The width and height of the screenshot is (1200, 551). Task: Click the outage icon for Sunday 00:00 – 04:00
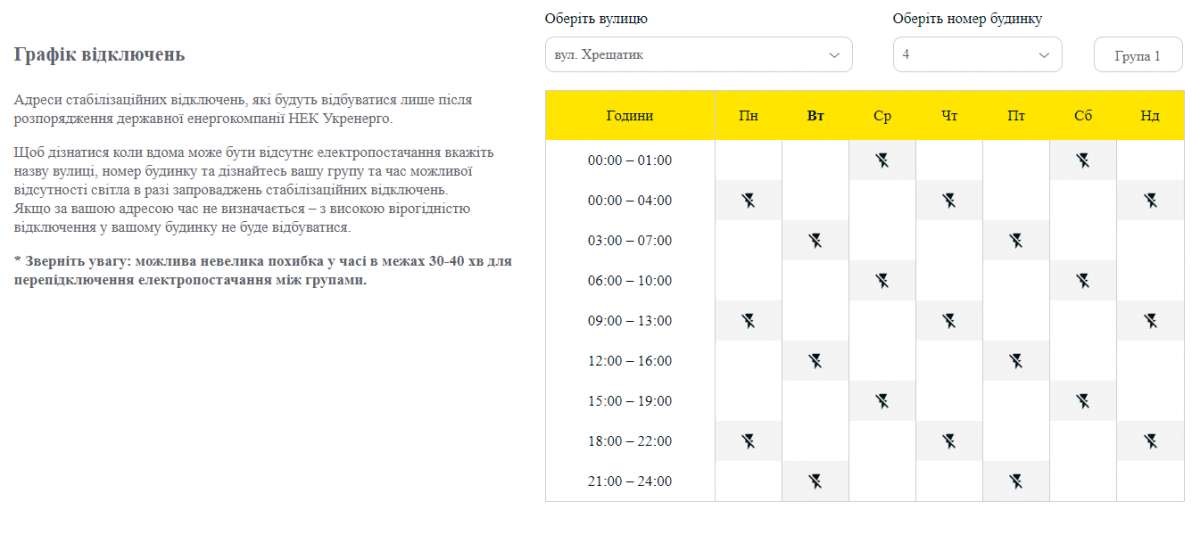coord(1150,200)
